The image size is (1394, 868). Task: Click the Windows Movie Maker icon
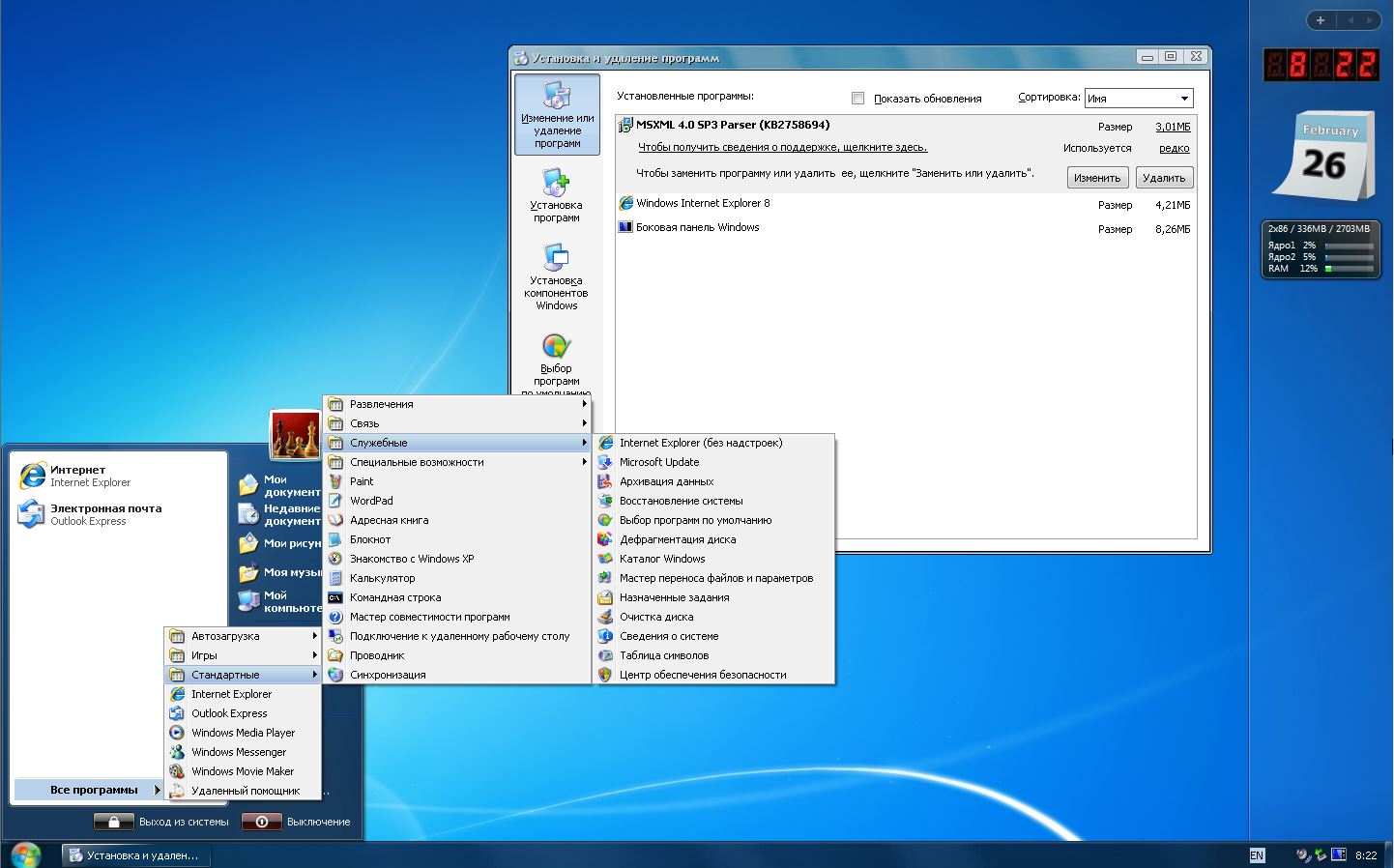click(177, 771)
